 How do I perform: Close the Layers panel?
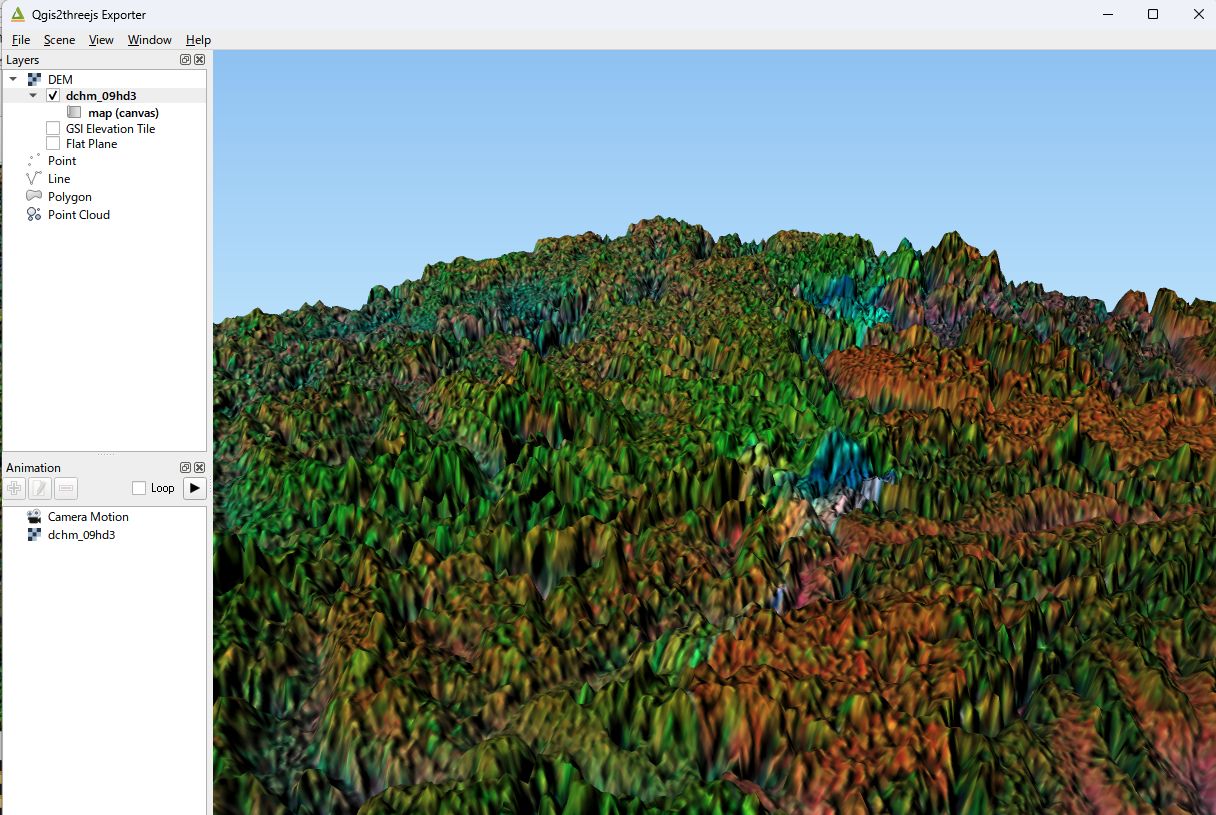(199, 60)
